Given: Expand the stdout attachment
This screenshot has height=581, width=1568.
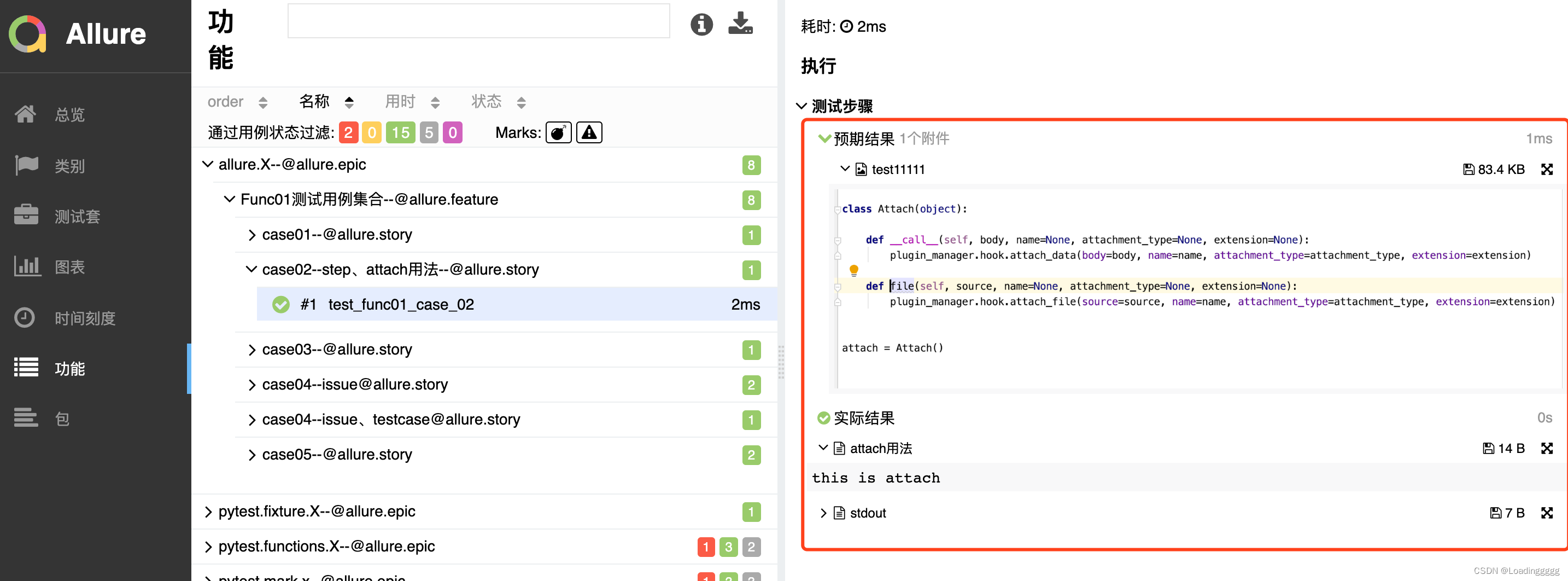Looking at the screenshot, I should coord(823,513).
